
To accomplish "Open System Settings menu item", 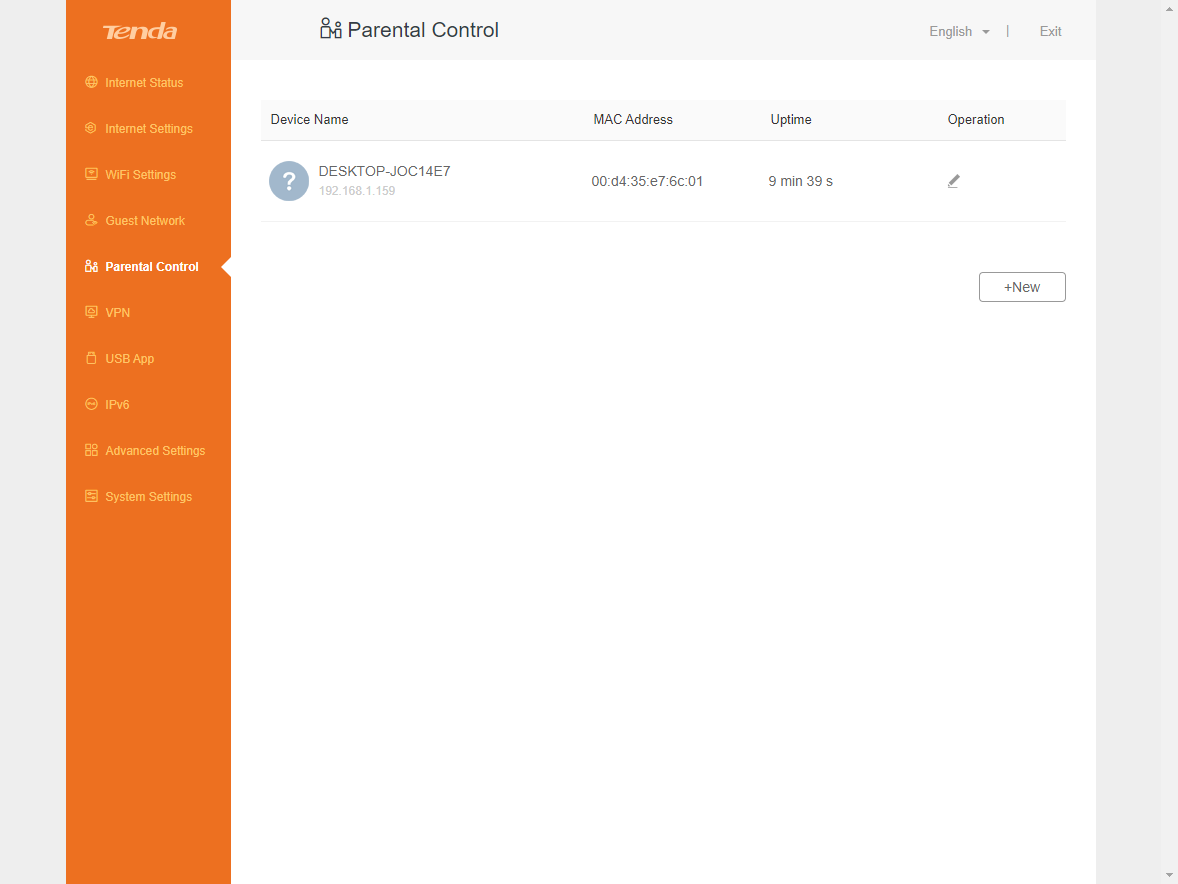I will (149, 496).
